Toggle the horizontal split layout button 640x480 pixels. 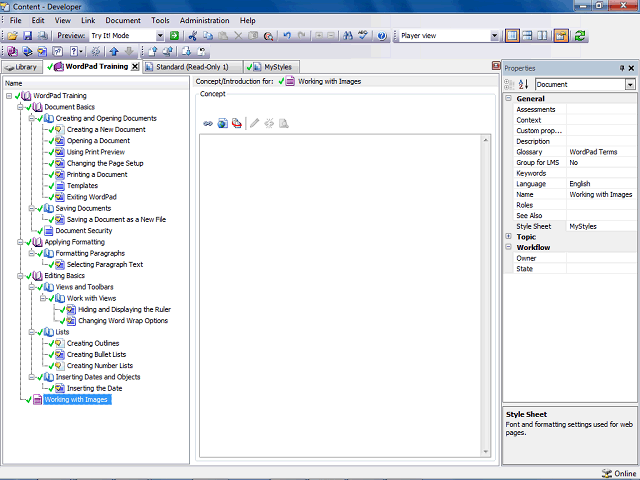tap(527, 36)
